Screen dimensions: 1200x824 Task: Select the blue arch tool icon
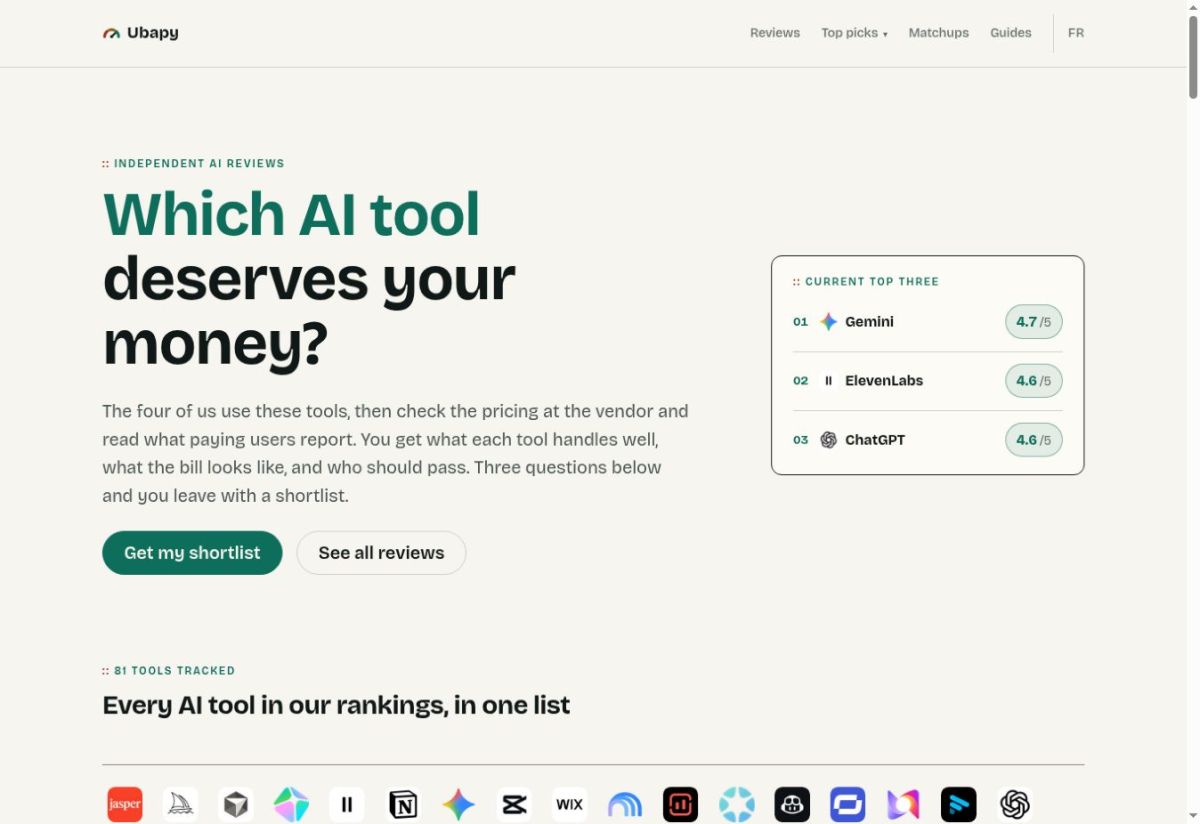(x=625, y=804)
